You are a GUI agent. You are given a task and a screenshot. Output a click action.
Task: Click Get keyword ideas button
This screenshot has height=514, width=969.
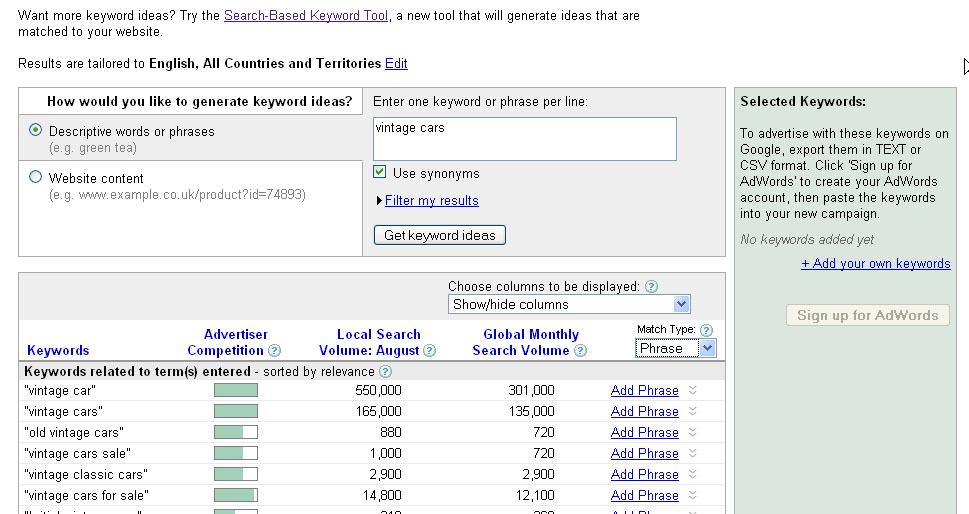pos(440,236)
